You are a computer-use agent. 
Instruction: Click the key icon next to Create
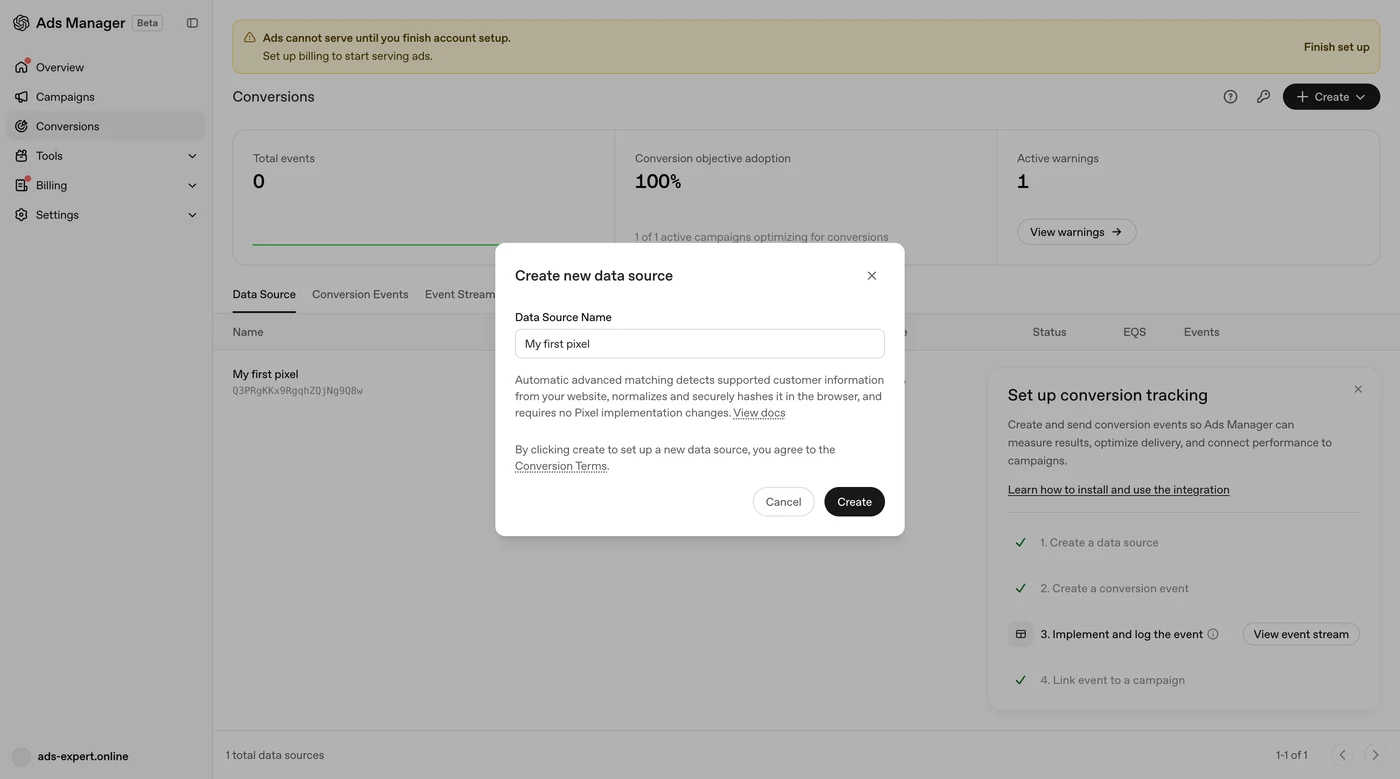coord(1263,97)
